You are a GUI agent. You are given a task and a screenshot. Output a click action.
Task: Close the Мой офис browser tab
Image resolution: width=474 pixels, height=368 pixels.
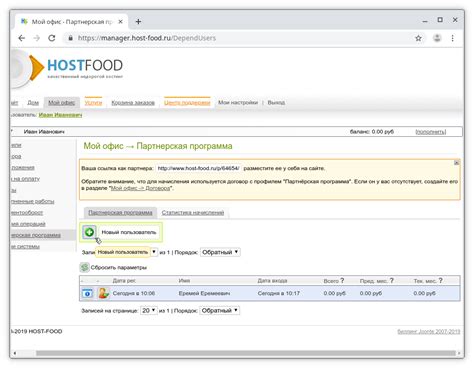tap(120, 22)
